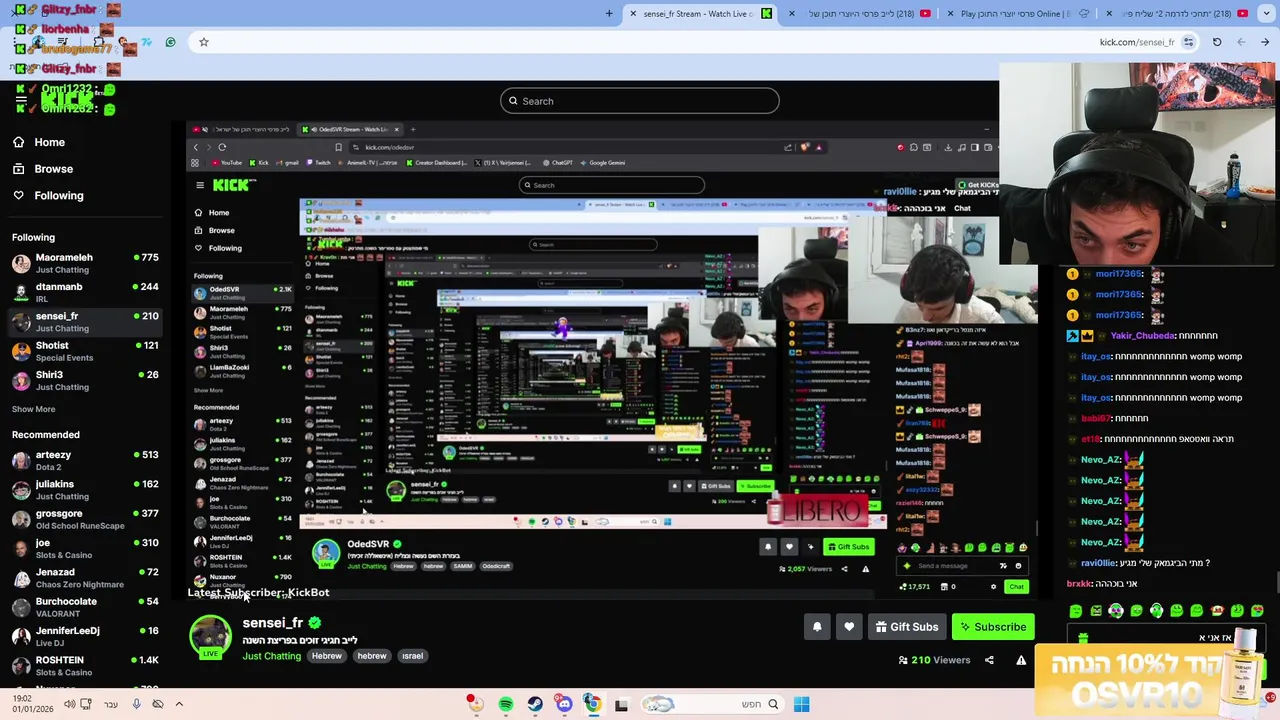This screenshot has height=720, width=1280.
Task: Click the green Subscribe button
Action: click(993, 627)
